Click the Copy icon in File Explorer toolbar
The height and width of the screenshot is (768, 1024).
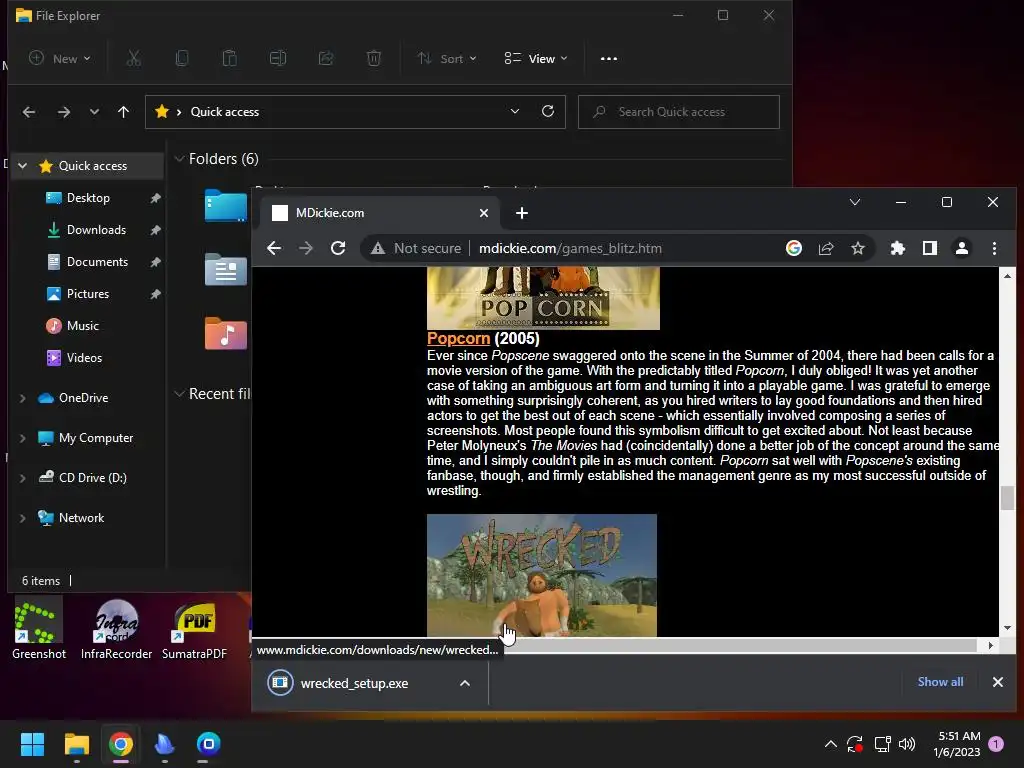(182, 59)
